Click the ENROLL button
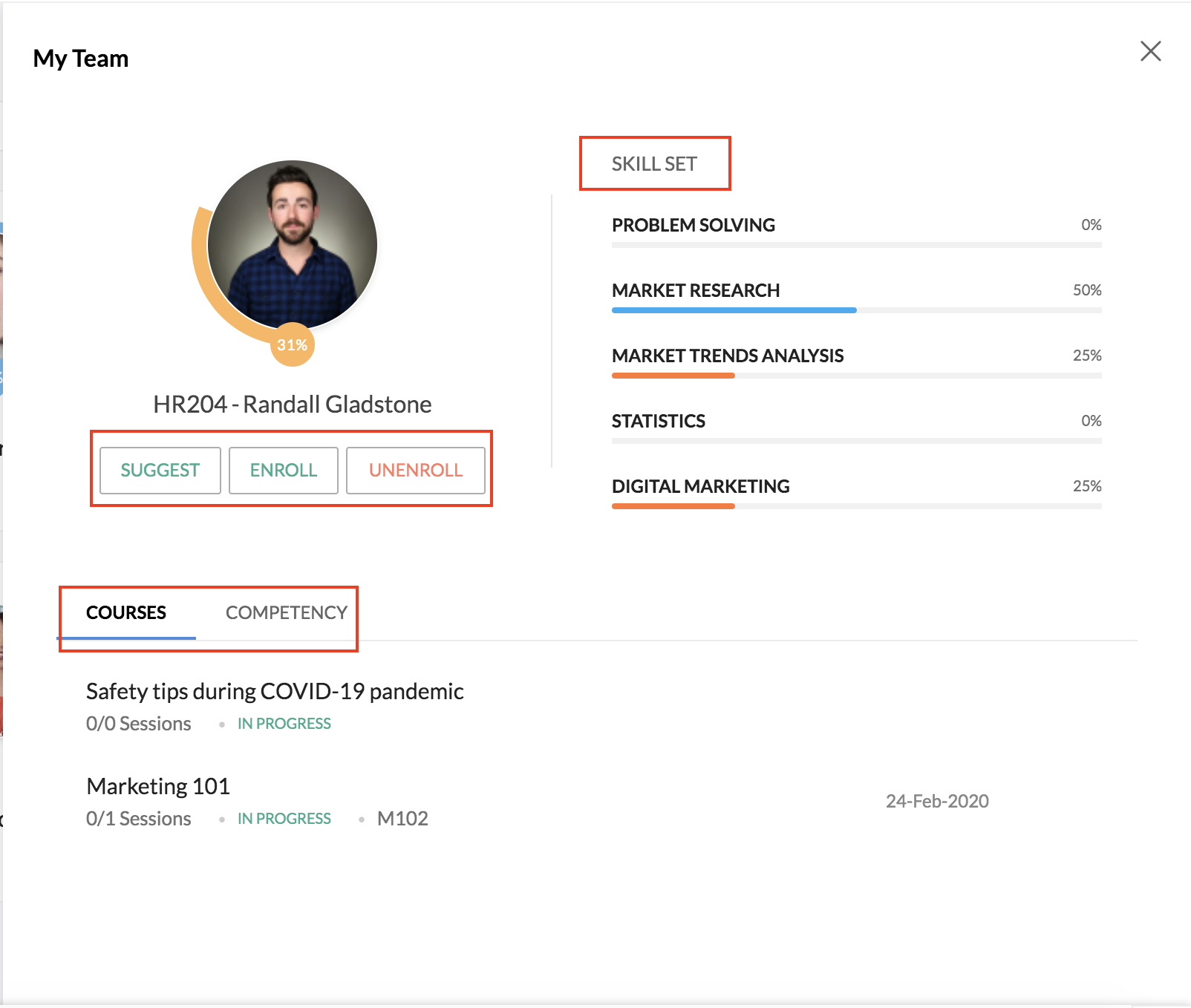Screen dimensions: 1191x1008 tap(284, 470)
